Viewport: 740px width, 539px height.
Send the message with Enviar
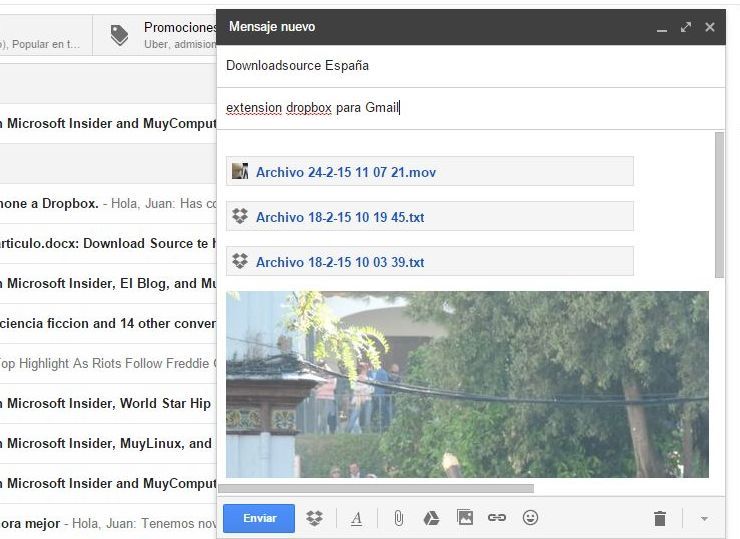click(259, 518)
